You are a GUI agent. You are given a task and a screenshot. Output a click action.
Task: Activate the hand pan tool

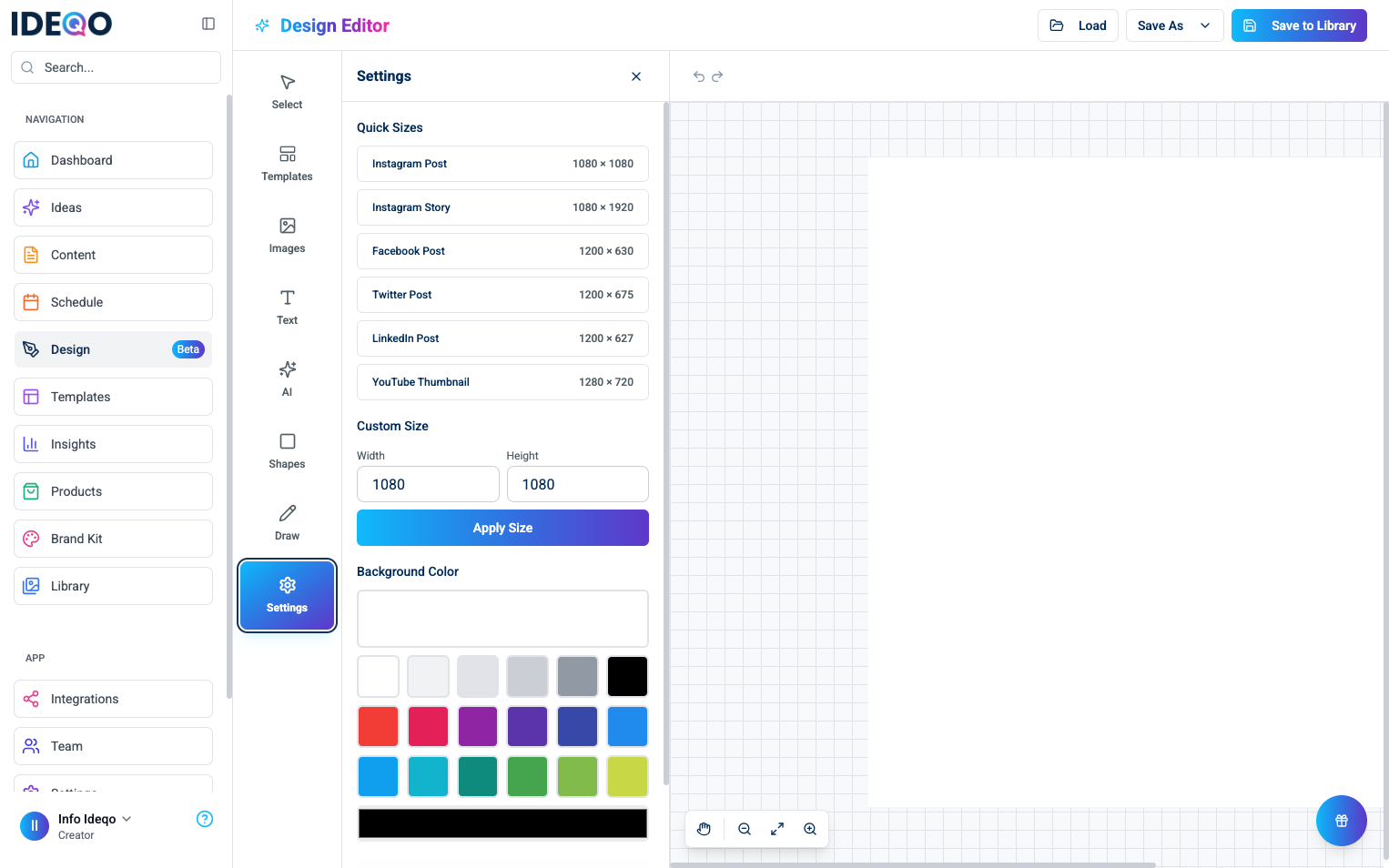point(705,829)
